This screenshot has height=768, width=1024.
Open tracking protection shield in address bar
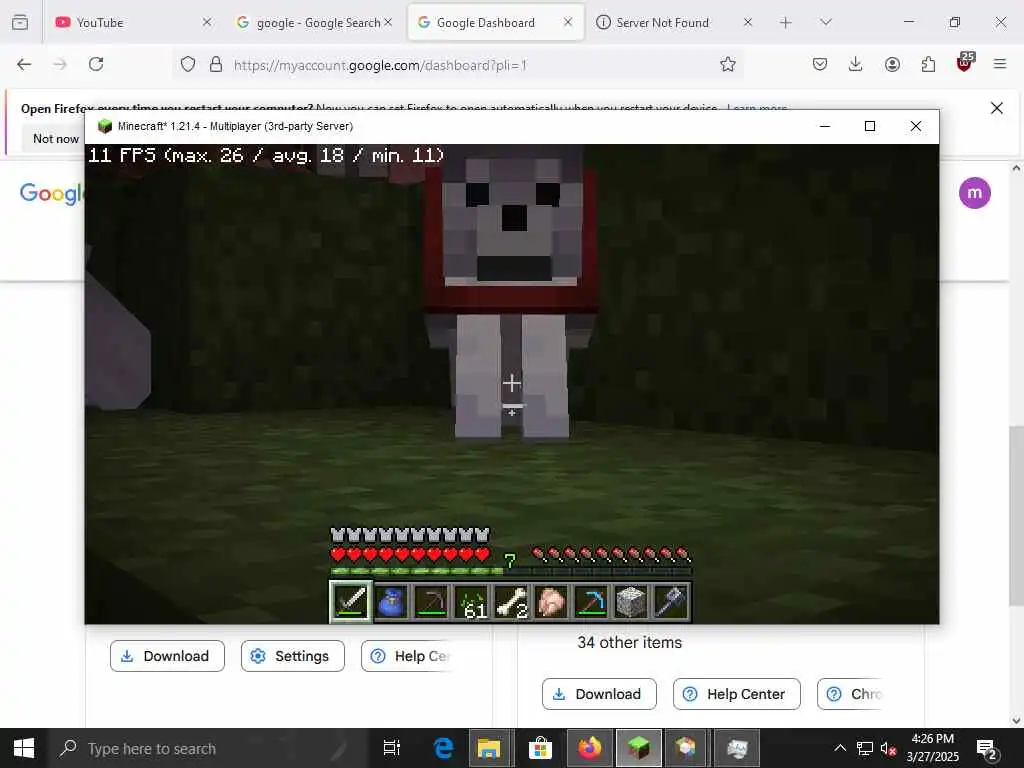188,64
